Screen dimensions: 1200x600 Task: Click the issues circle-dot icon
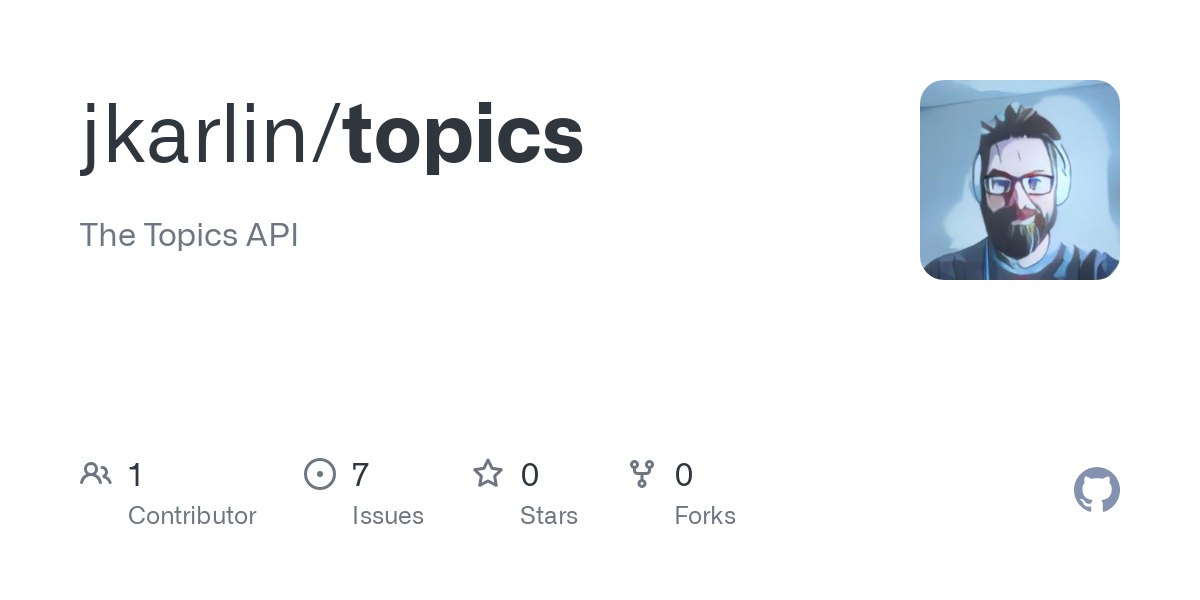point(320,473)
